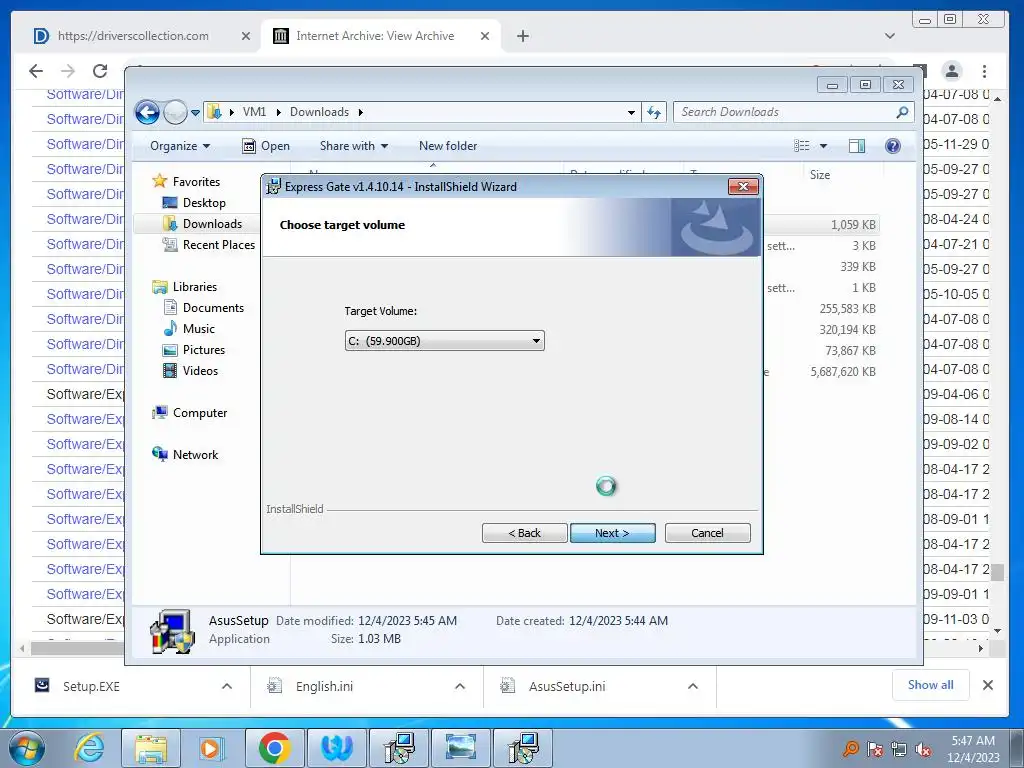This screenshot has width=1024, height=768.
Task: Open the Windows Start menu
Action: coord(27,748)
